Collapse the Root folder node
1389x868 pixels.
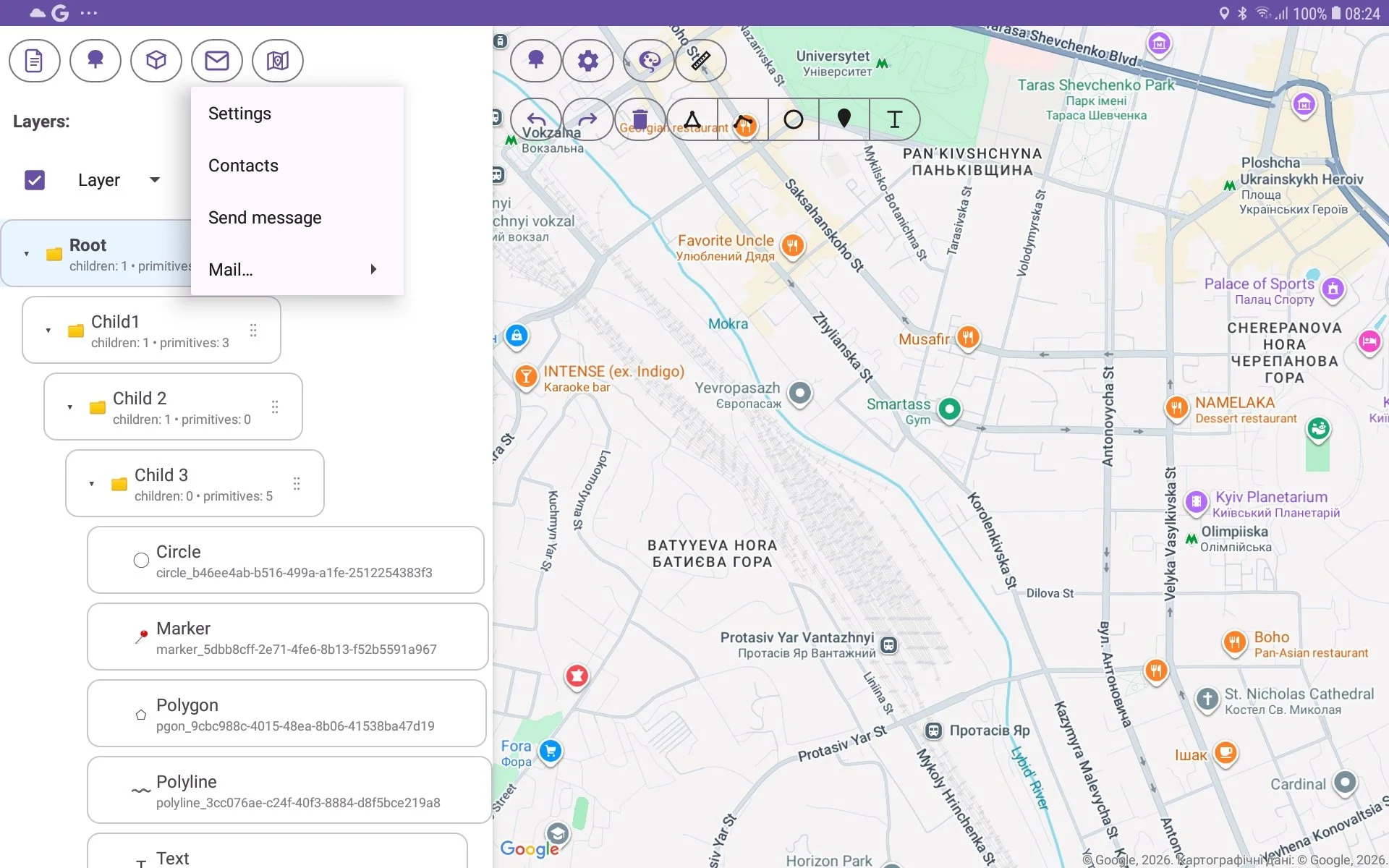(x=27, y=254)
